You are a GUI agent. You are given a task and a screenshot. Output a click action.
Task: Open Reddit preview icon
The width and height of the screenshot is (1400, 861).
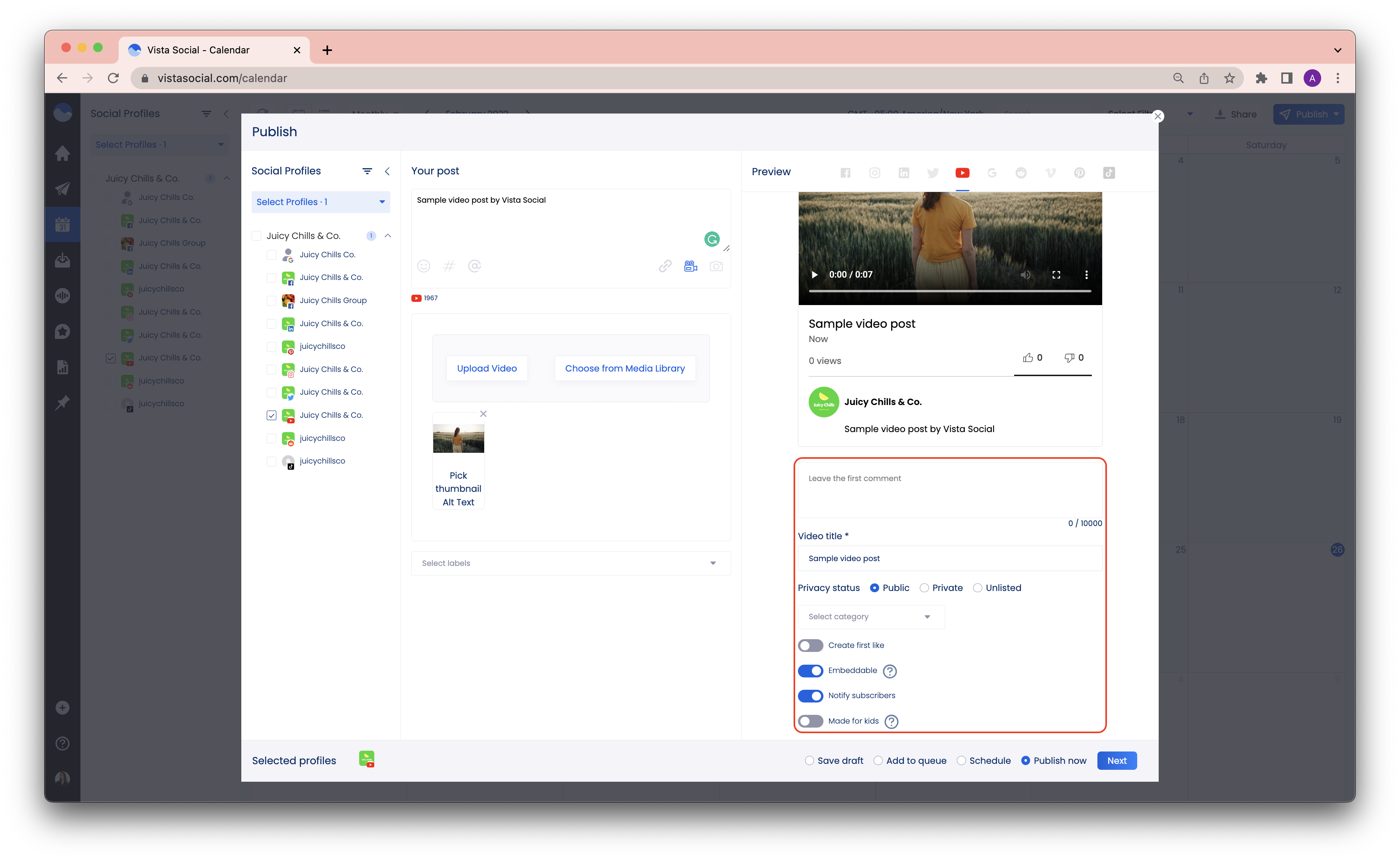(1021, 172)
